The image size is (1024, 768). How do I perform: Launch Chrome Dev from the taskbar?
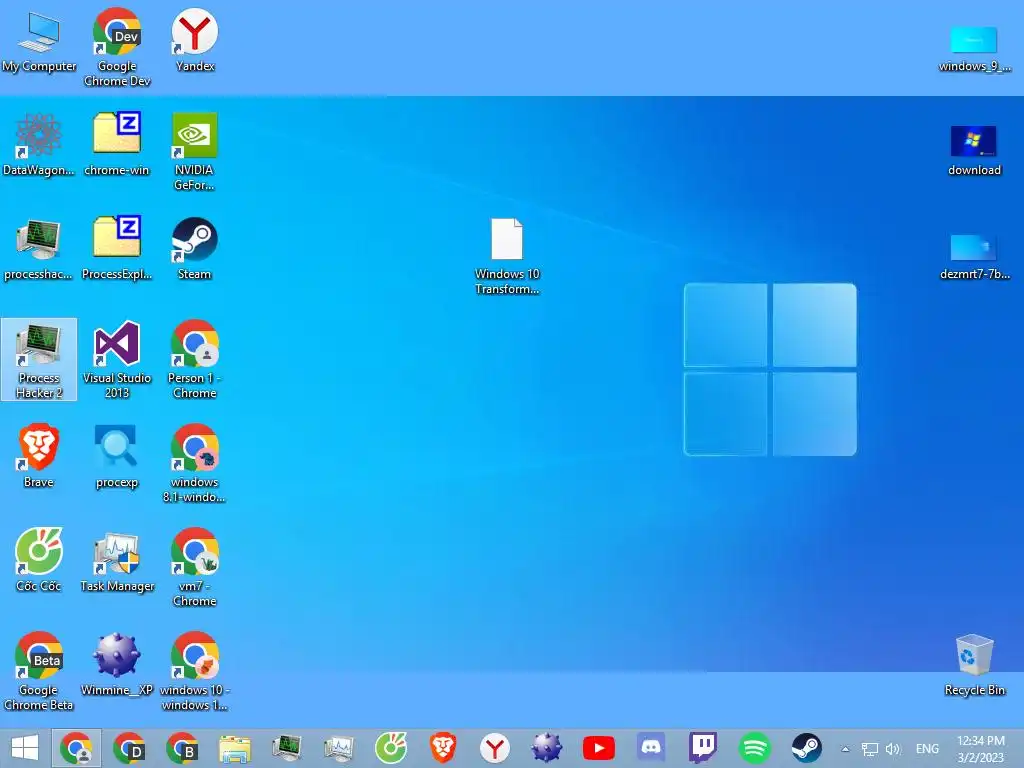[129, 748]
